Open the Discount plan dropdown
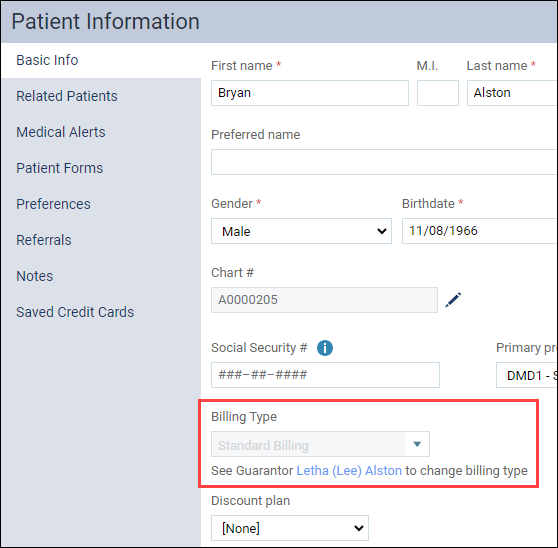 pyautogui.click(x=290, y=528)
